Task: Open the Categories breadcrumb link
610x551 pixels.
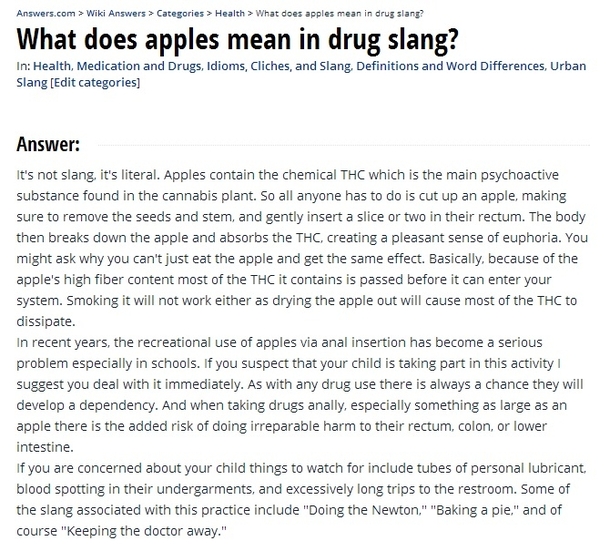Action: (180, 13)
